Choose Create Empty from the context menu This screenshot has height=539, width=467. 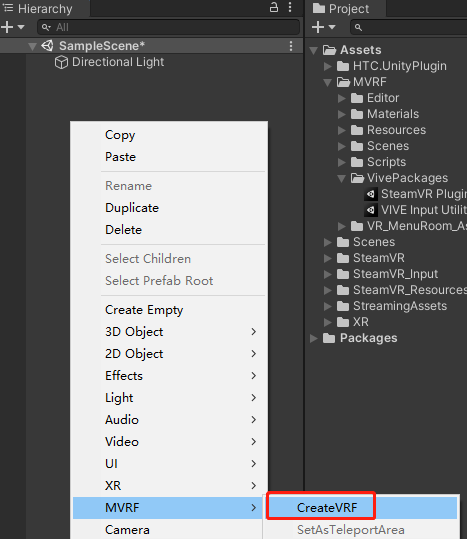[169, 310]
